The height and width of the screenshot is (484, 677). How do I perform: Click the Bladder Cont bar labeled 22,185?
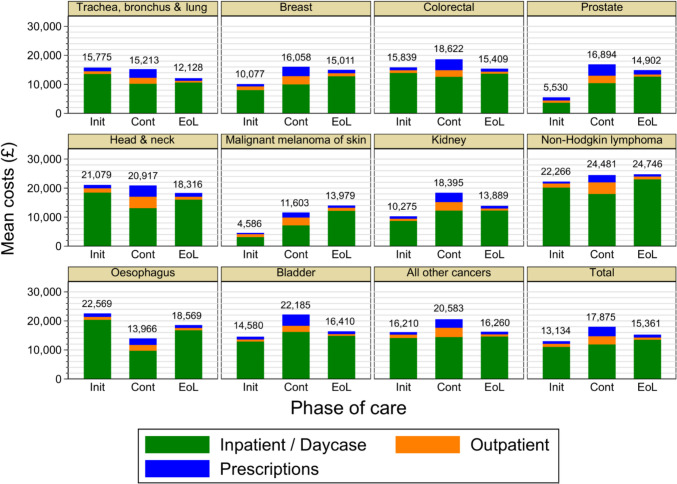click(296, 346)
